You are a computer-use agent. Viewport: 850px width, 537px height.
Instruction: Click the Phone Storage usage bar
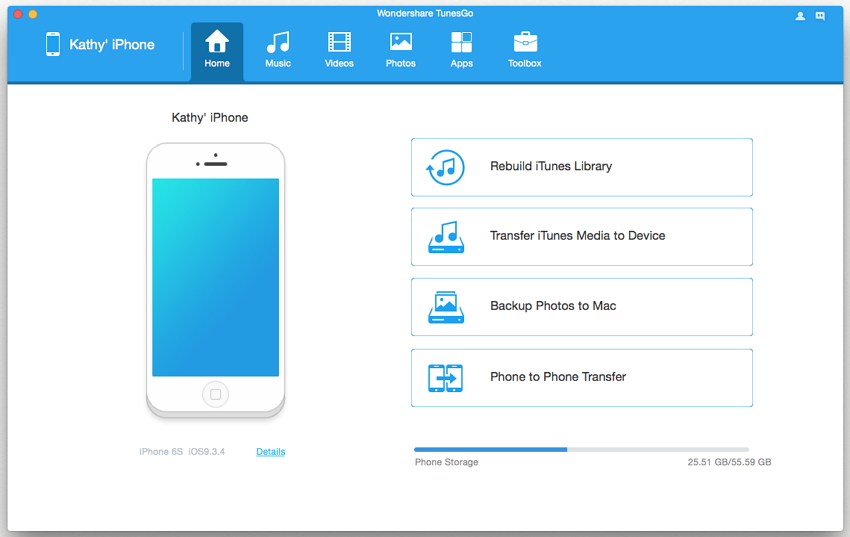click(x=581, y=450)
